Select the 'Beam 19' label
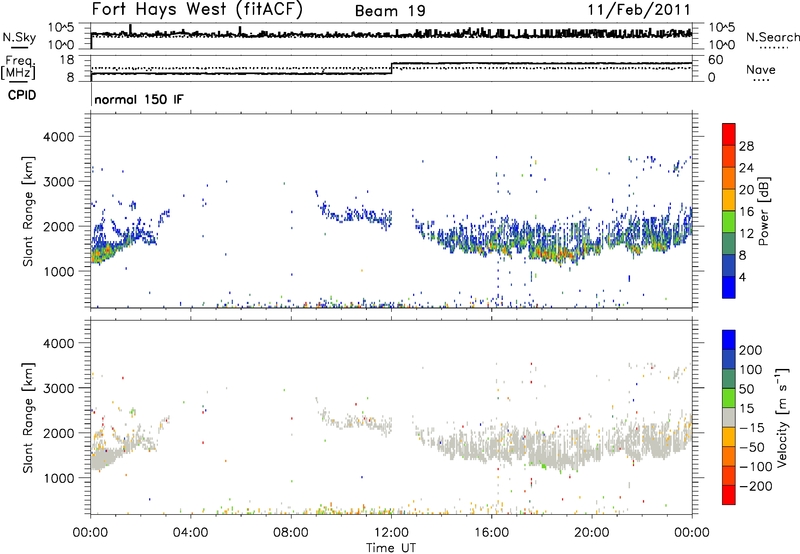The image size is (800, 554). pos(390,11)
